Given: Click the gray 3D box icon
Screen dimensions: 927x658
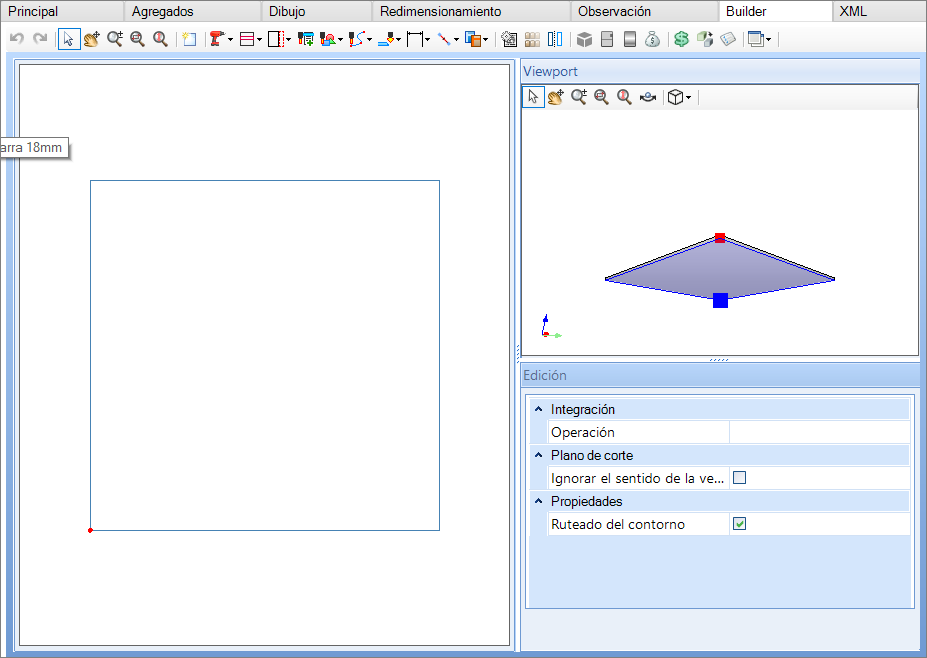Looking at the screenshot, I should point(584,39).
